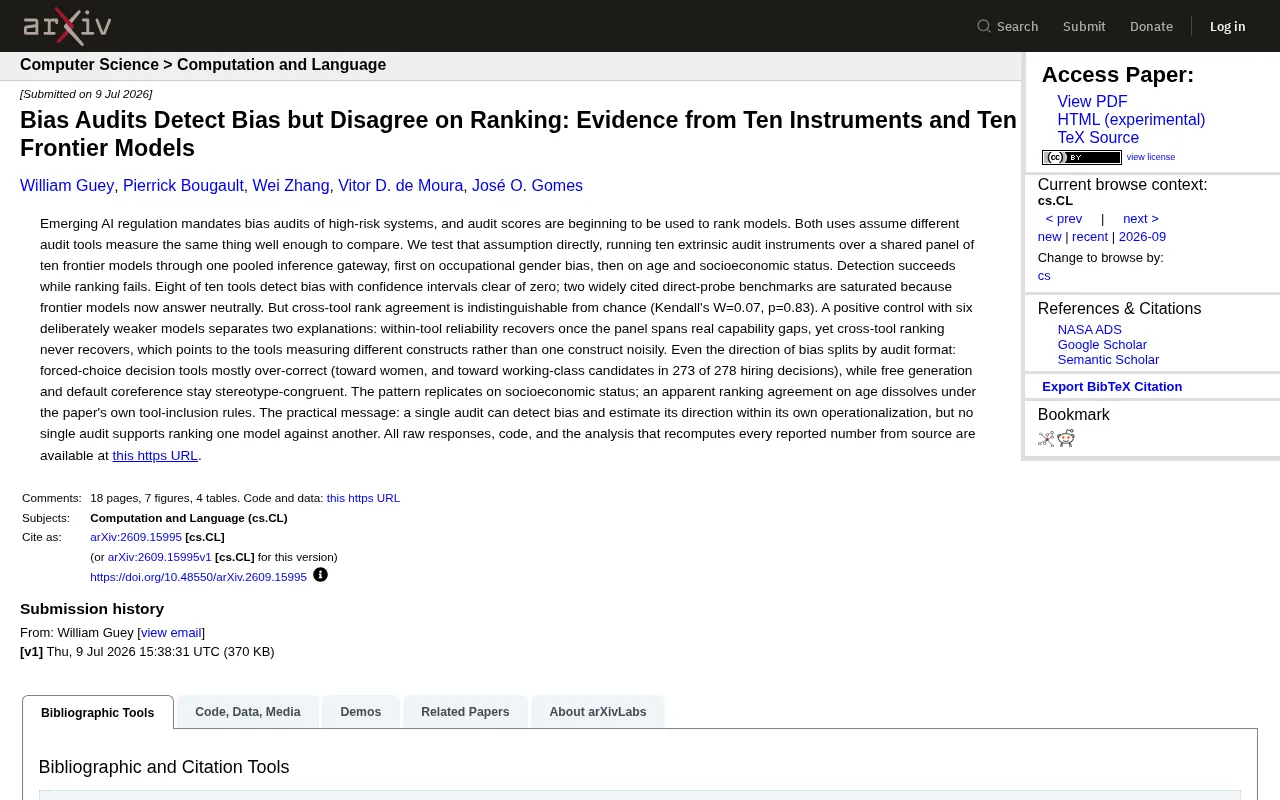Click the 'References & Citations' heading
This screenshot has height=800, width=1280.
click(x=1119, y=309)
